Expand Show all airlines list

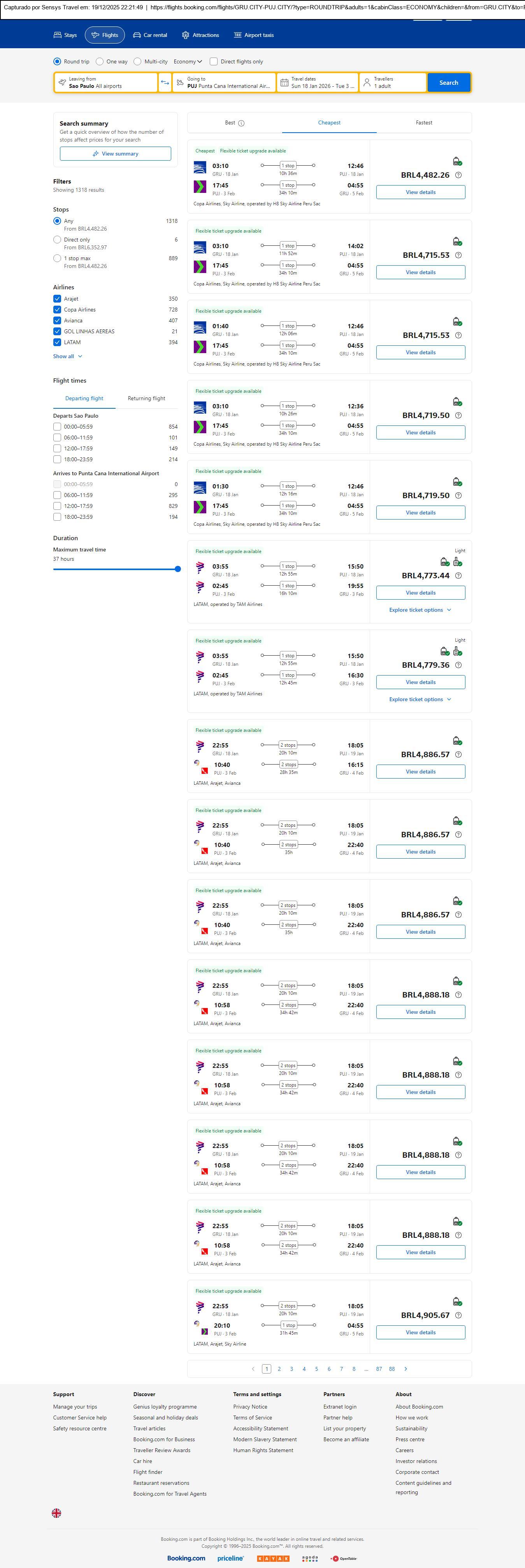pos(67,357)
